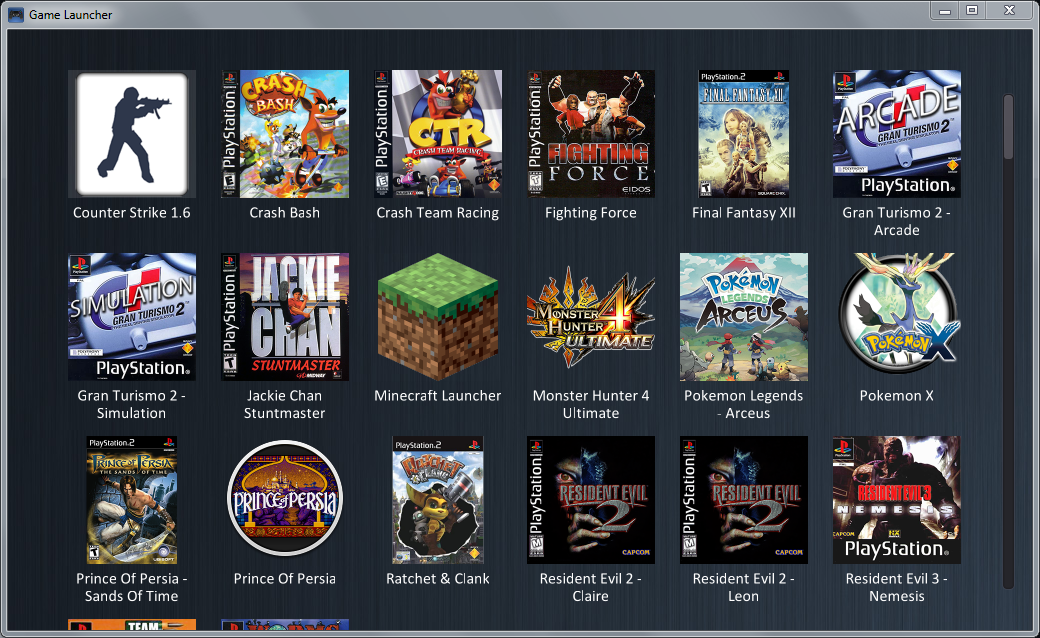The width and height of the screenshot is (1040, 638).
Task: Click the Crash Team Racing cover art
Action: tap(438, 134)
